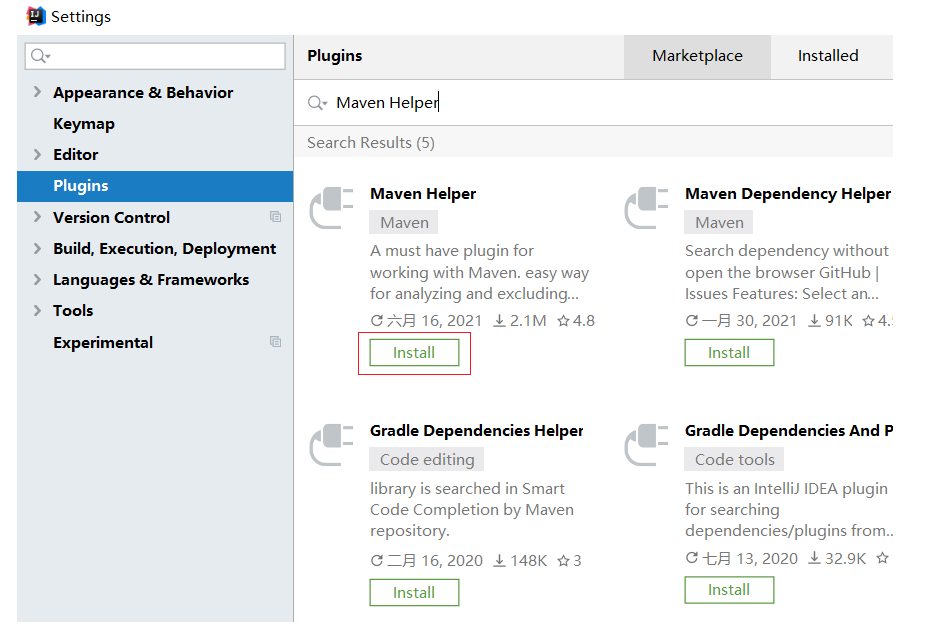The image size is (934, 630).
Task: Install the Maven Helper plugin
Action: [414, 353]
